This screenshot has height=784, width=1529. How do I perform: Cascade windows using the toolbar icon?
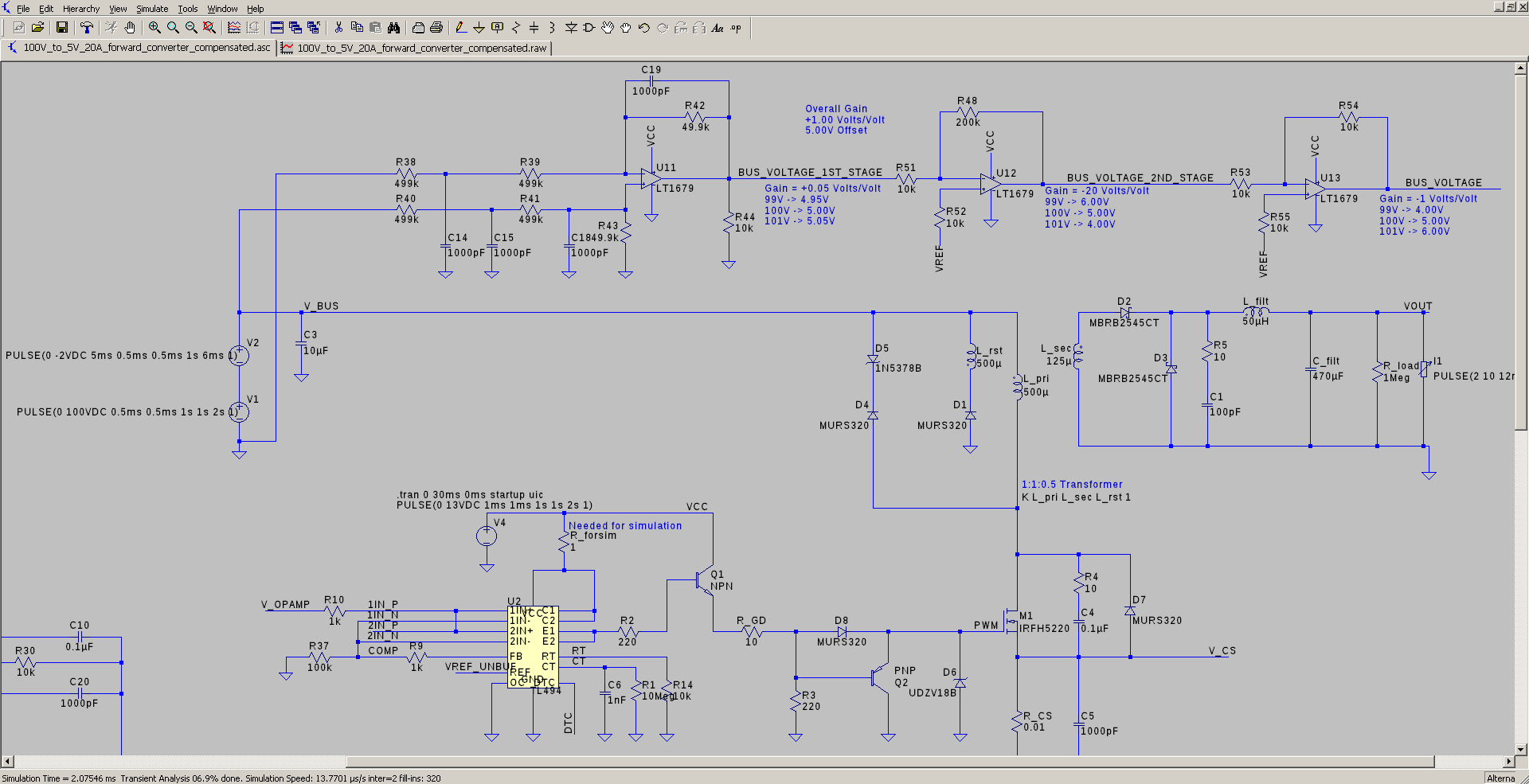(x=295, y=28)
